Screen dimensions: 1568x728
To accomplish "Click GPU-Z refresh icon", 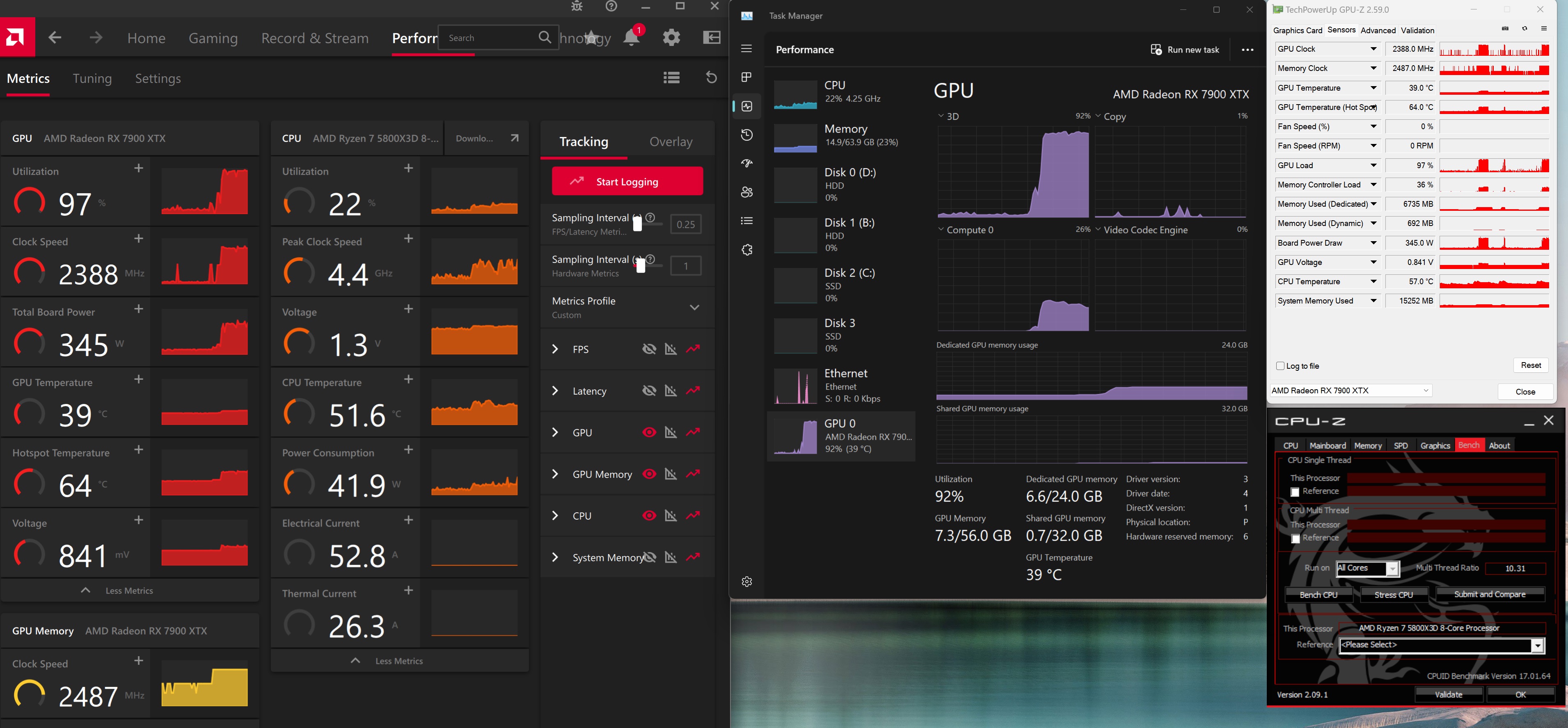I will point(1524,29).
